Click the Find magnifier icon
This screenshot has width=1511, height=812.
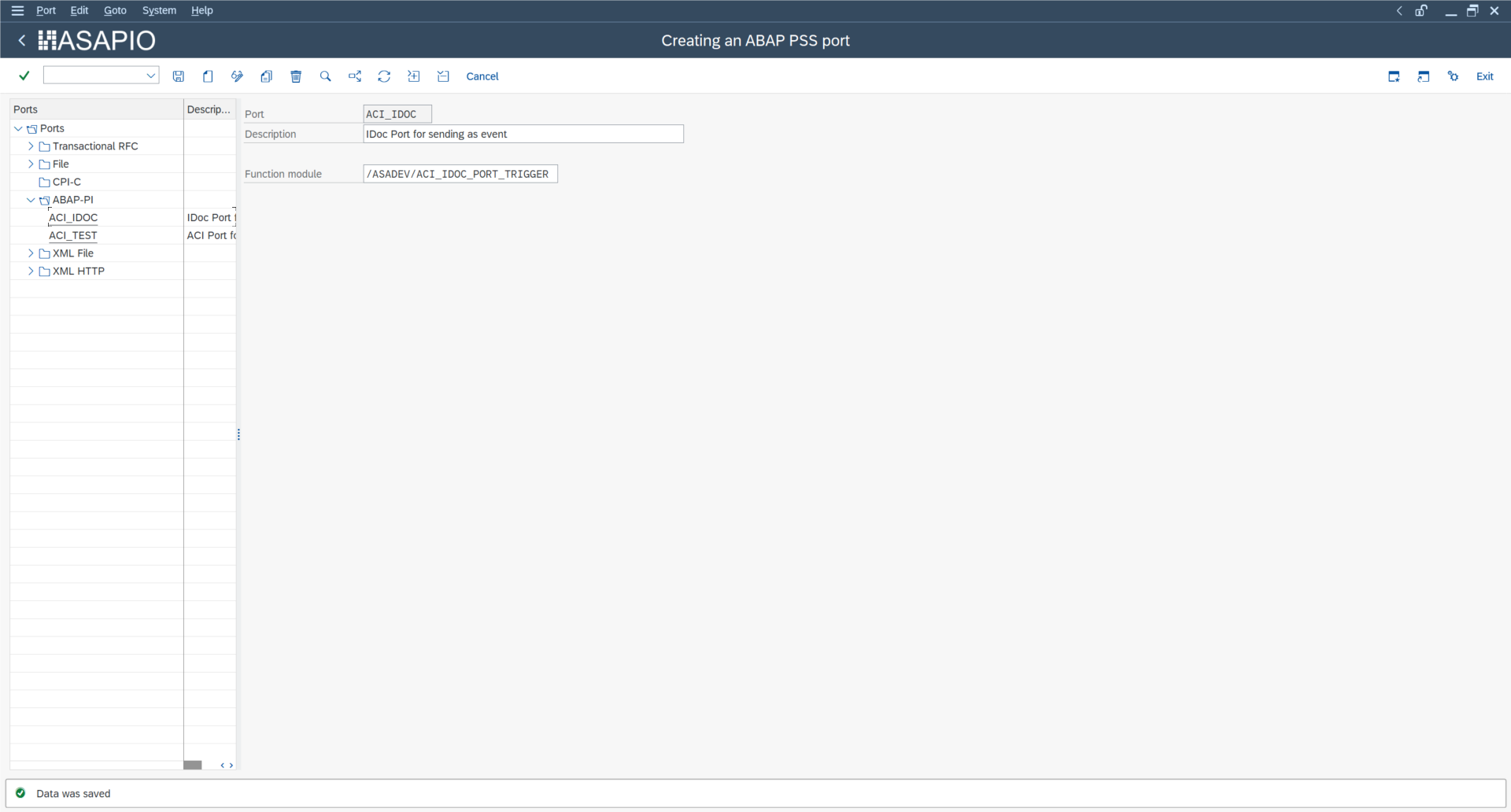coord(325,76)
